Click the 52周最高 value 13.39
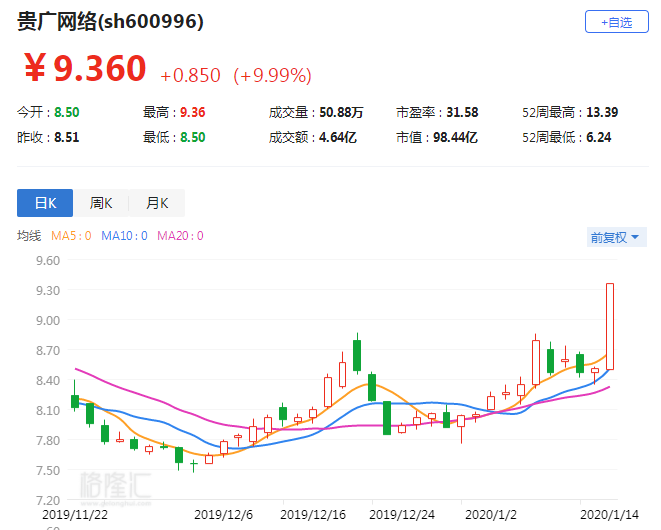The height and width of the screenshot is (530, 661). coord(602,112)
